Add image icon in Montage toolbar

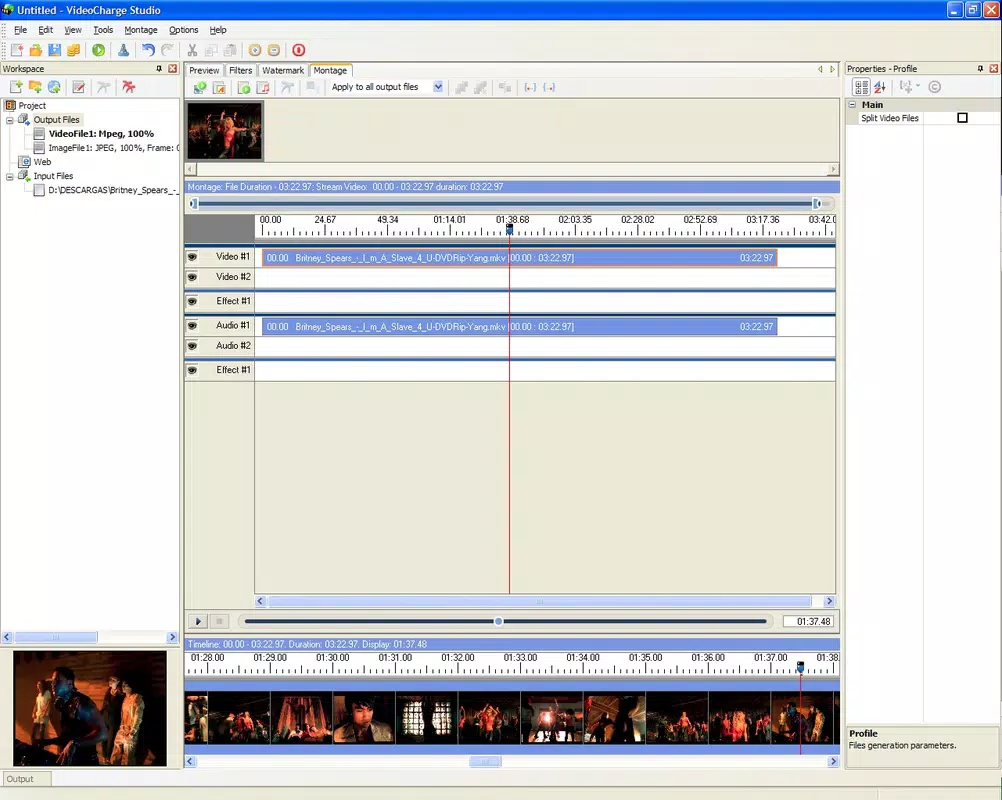[219, 88]
